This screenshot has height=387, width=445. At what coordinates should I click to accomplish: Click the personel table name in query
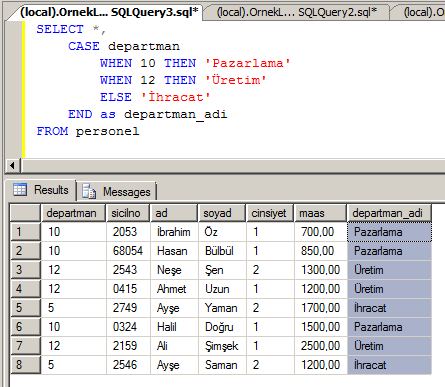coord(107,131)
